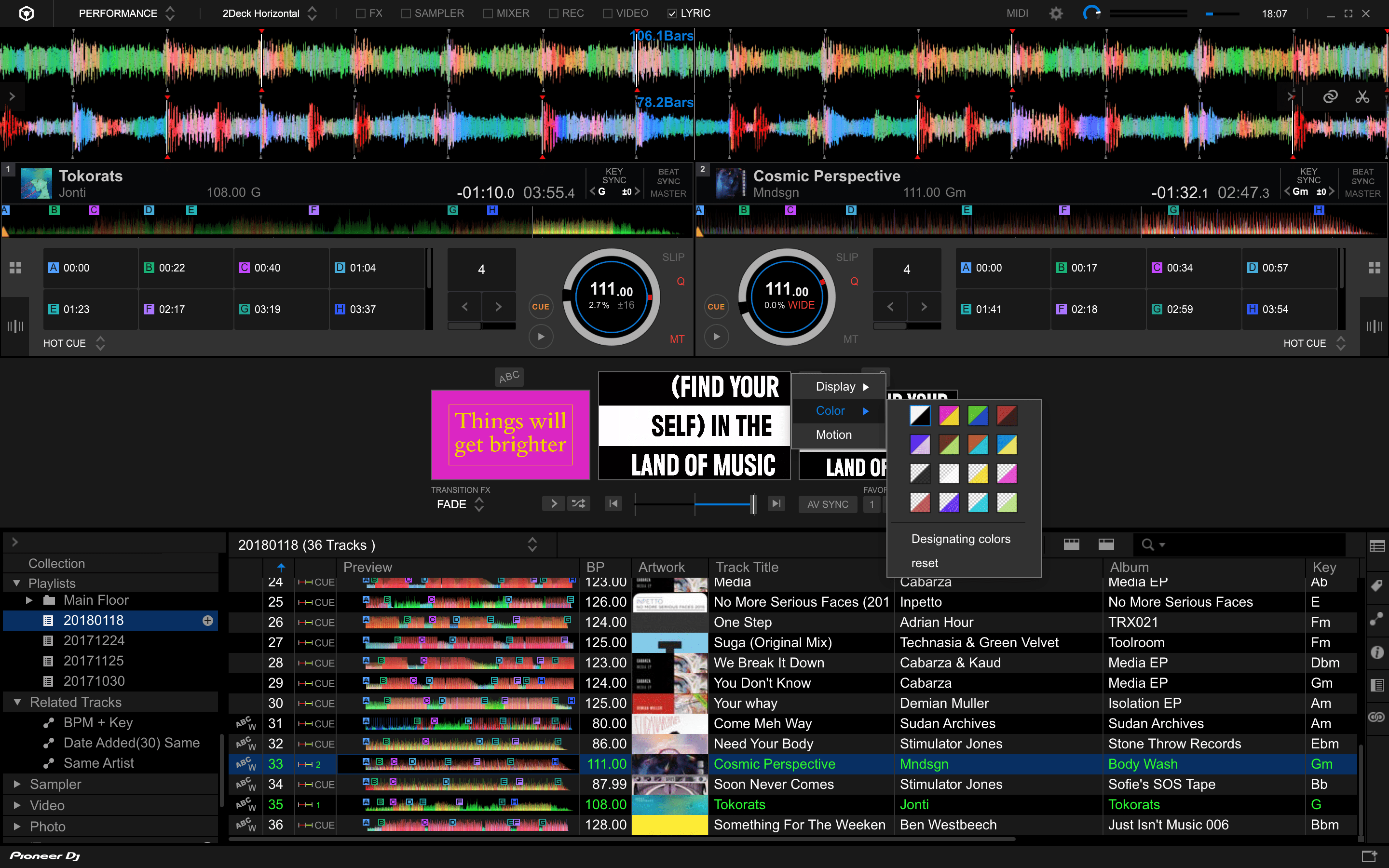Image resolution: width=1389 pixels, height=868 pixels.
Task: Toggle deck 1 SLIP mode
Action: coord(673,257)
